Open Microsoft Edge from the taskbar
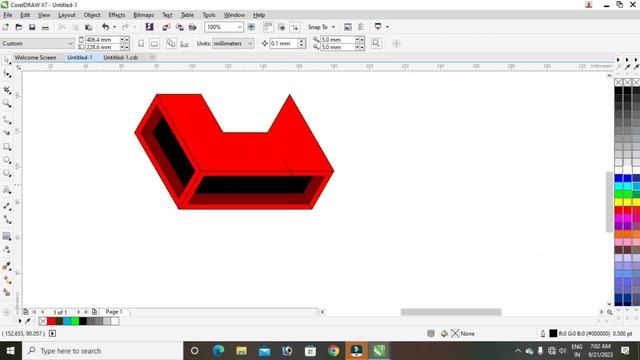 pos(218,351)
